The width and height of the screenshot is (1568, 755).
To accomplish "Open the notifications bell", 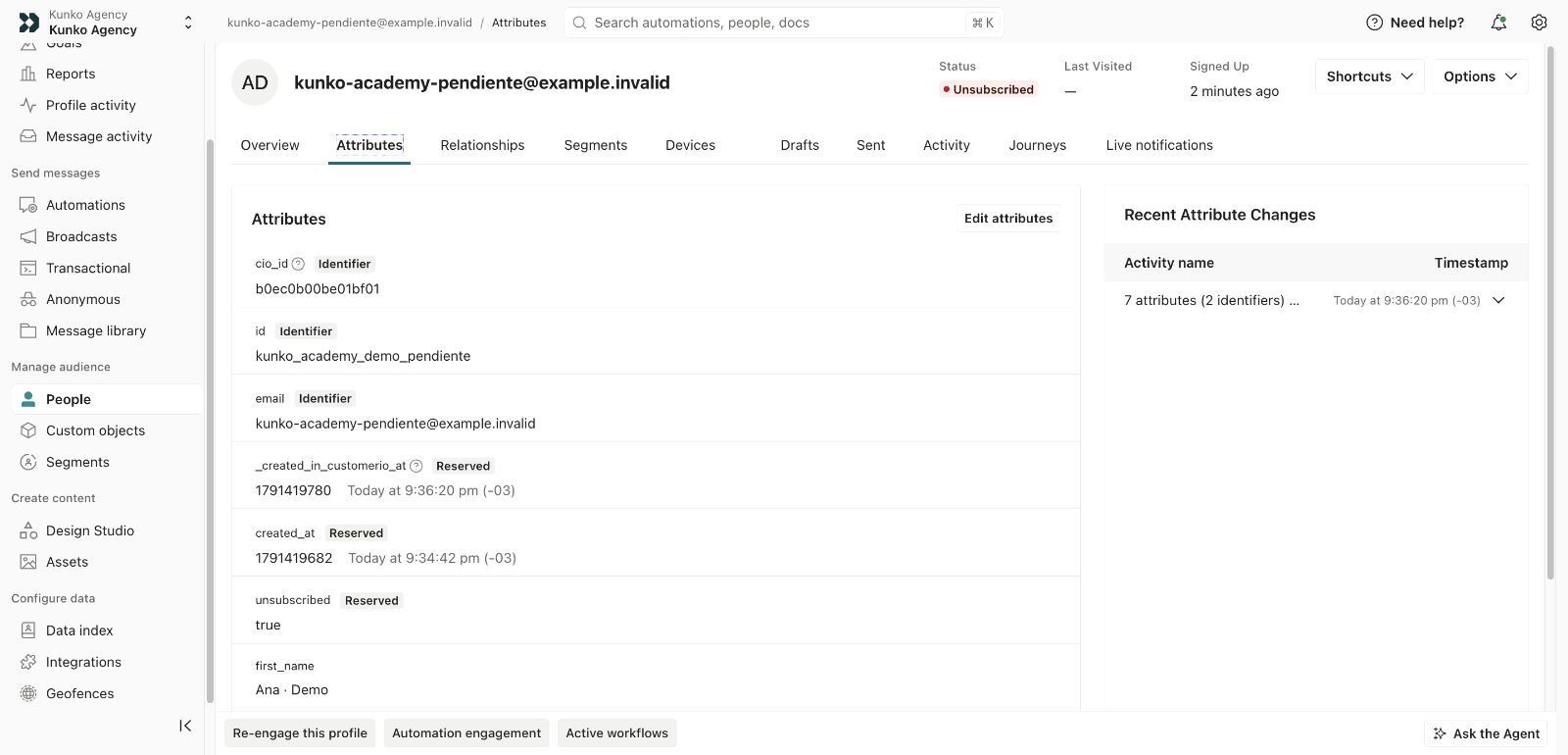I will coord(1498,23).
